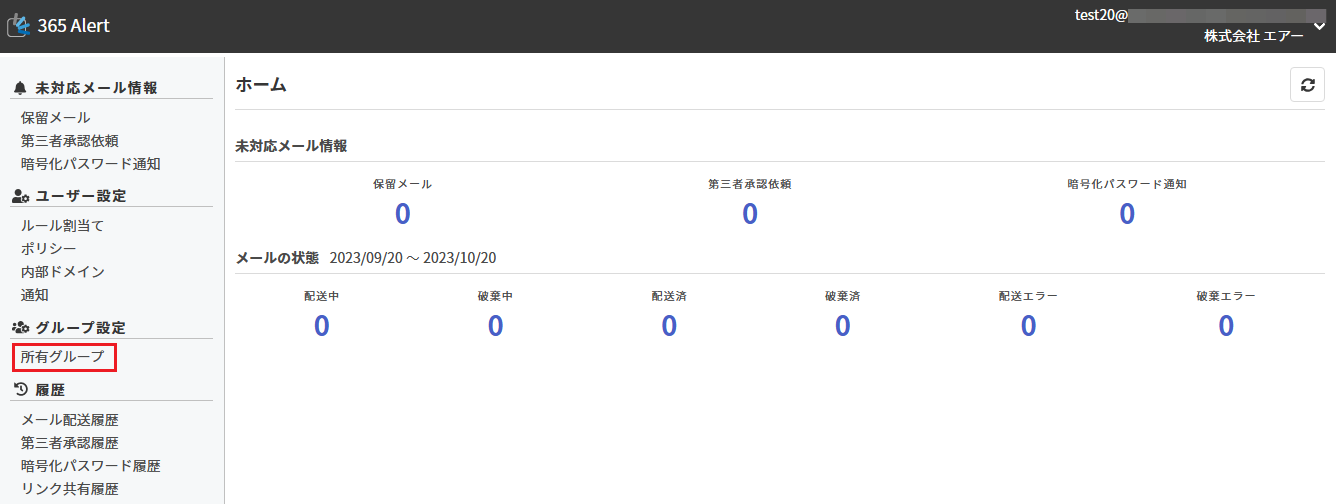Viewport: 1336px width, 504px height.
Task: Open 所有グループ in group settings
Action: pyautogui.click(x=62, y=357)
